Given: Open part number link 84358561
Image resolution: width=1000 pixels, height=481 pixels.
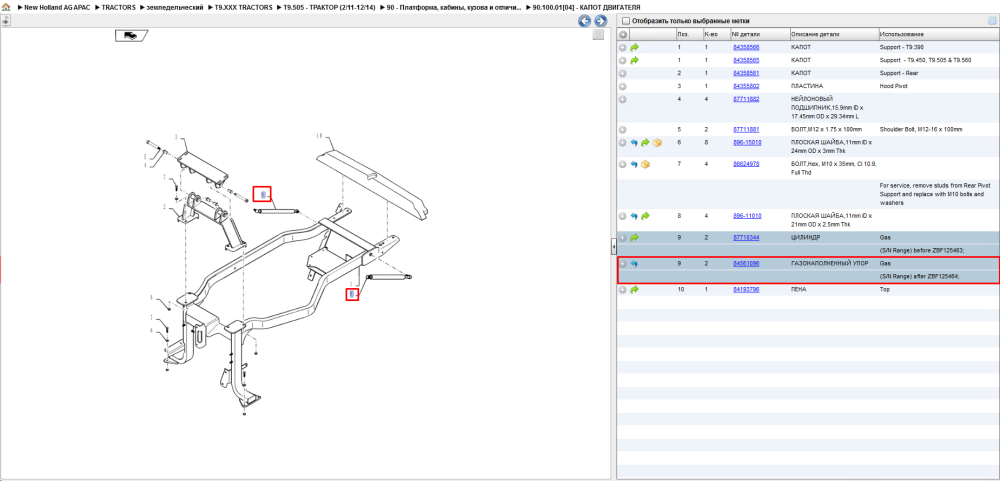Looking at the screenshot, I should point(746,73).
